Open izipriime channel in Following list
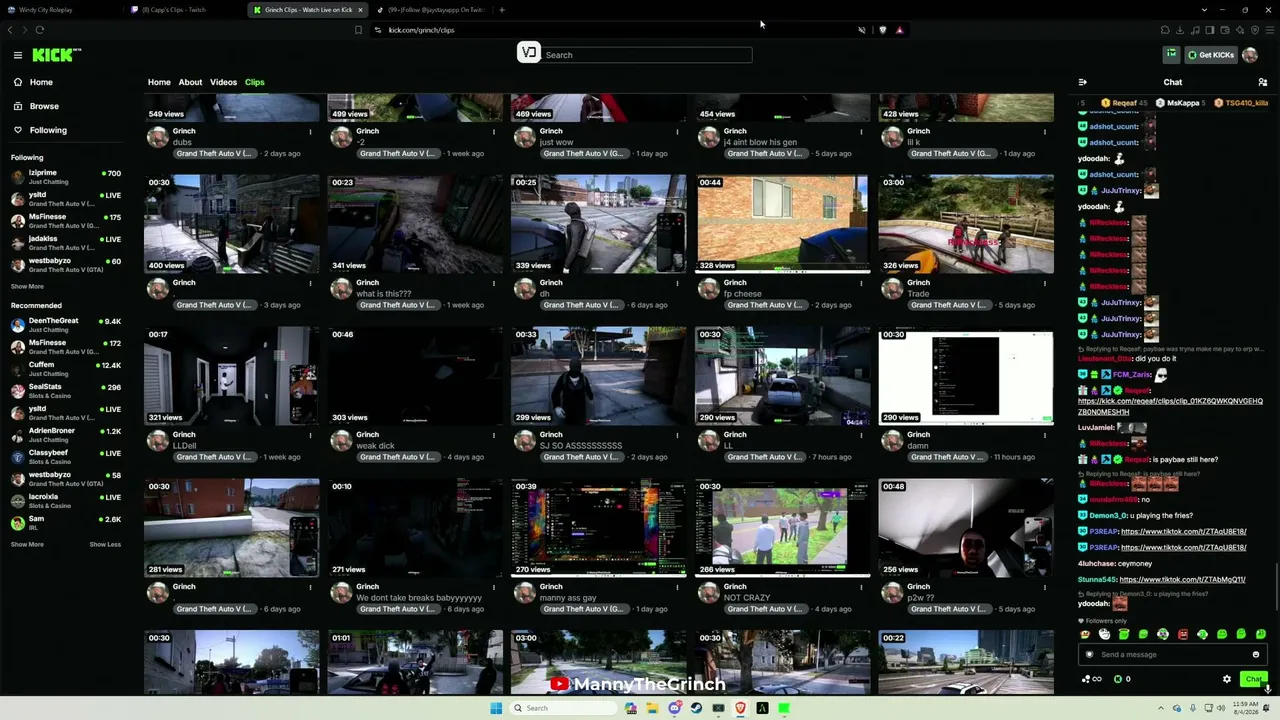This screenshot has height=720, width=1280. tap(66, 177)
